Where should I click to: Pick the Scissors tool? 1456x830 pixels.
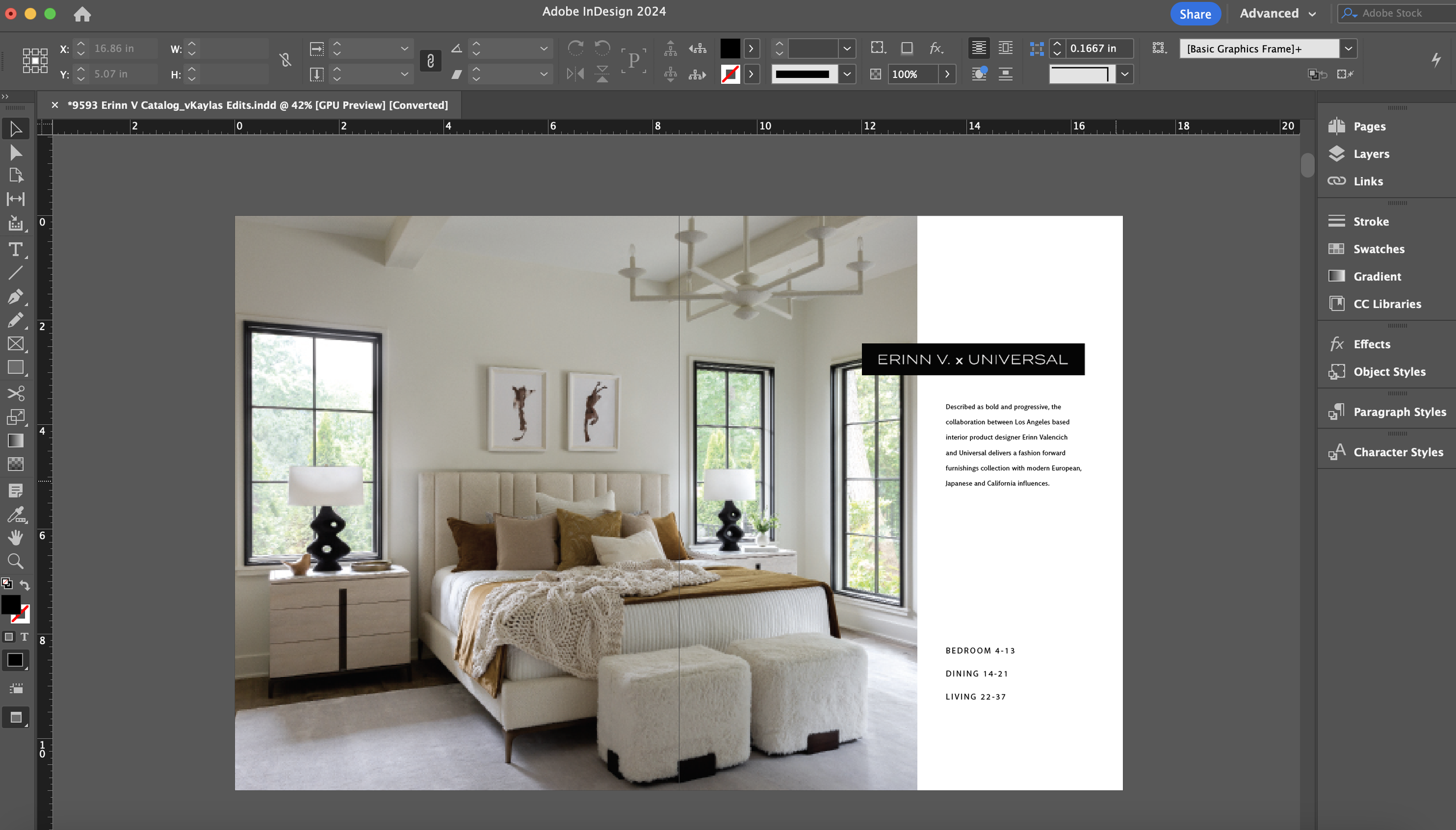click(x=16, y=393)
